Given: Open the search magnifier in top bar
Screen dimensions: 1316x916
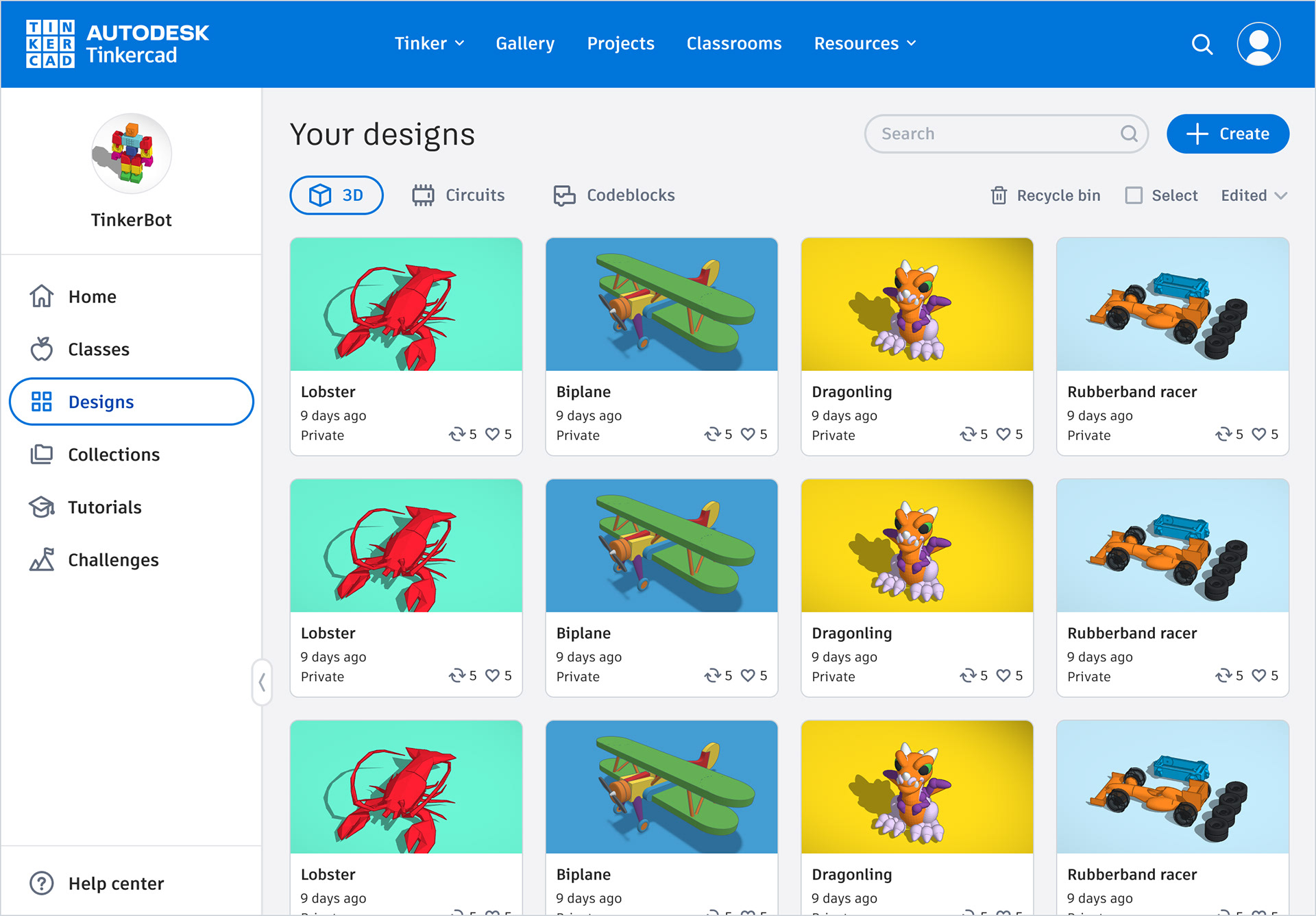Looking at the screenshot, I should 1202,44.
